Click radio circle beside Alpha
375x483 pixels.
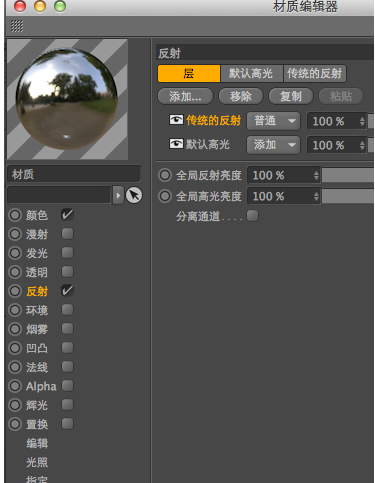click(x=15, y=386)
